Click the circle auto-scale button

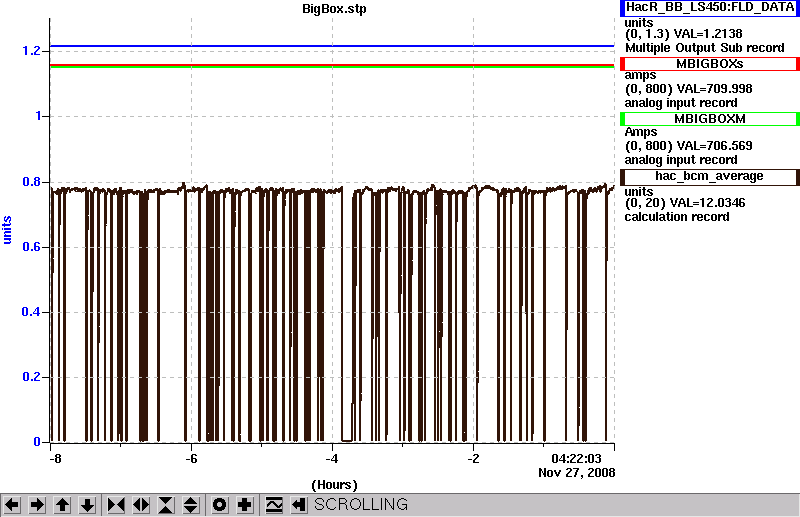coord(219,505)
